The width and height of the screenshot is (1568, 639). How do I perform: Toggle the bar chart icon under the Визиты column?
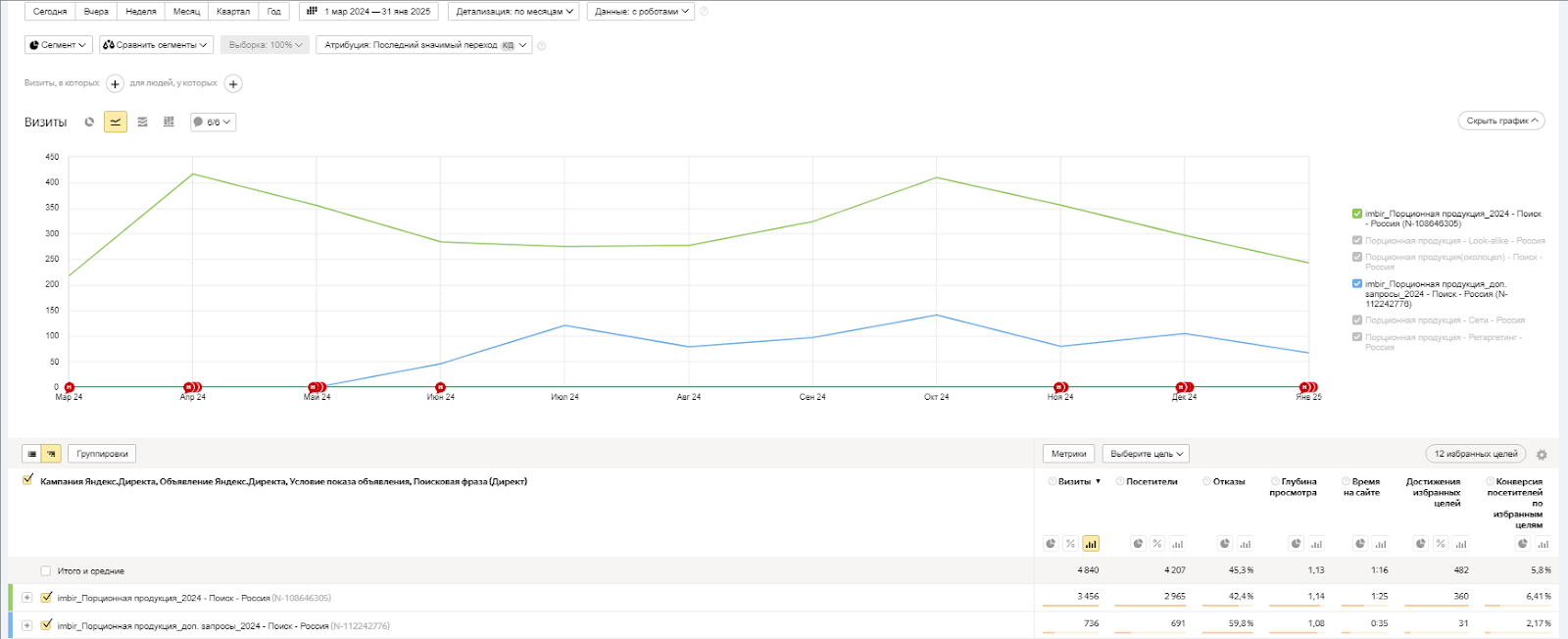click(1091, 544)
